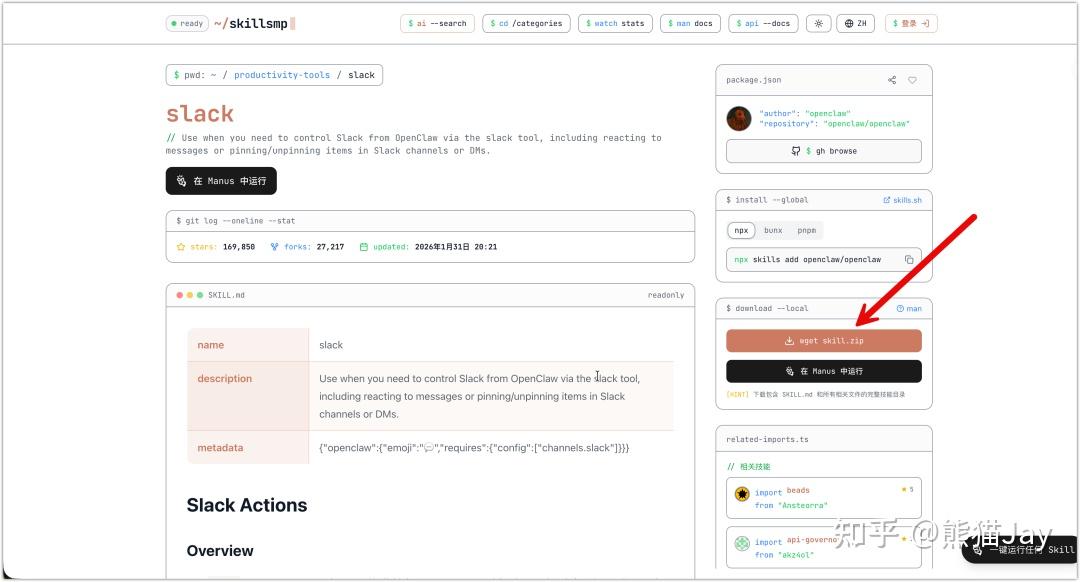Download with wget skill.zip button
The height and width of the screenshot is (582, 1080).
point(824,340)
